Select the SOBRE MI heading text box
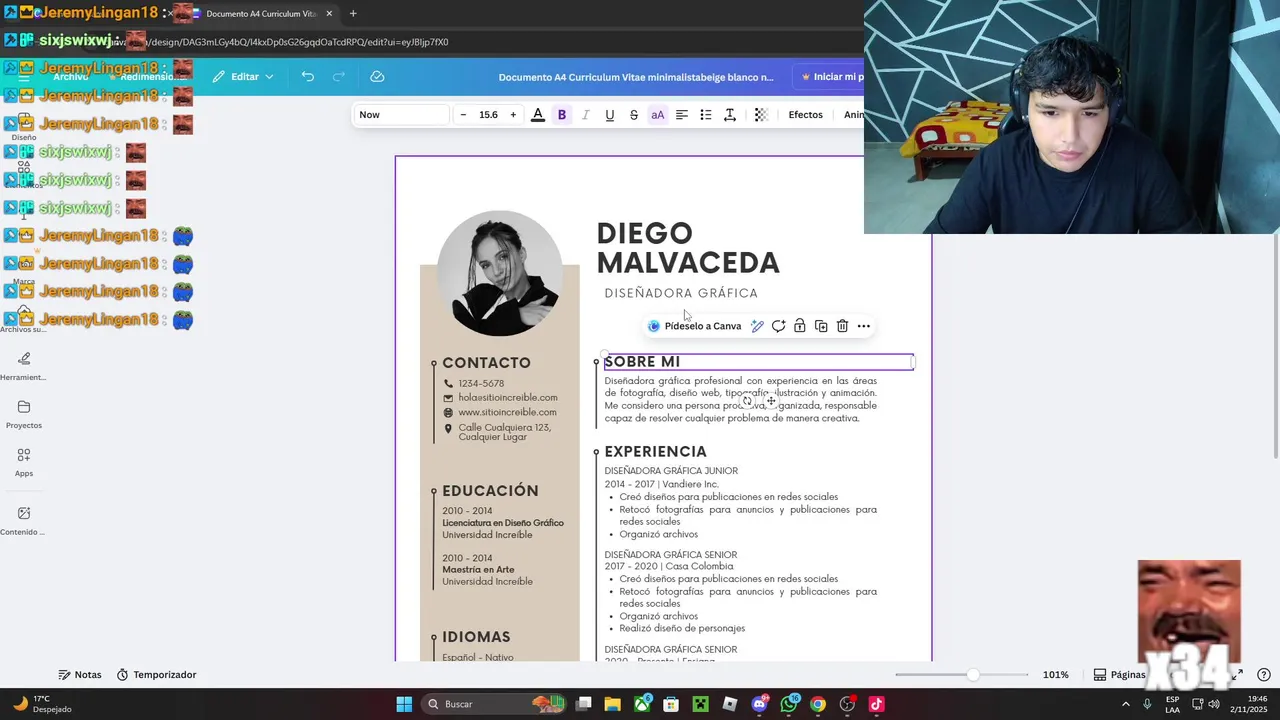Viewport: 1280px width, 720px height. (x=758, y=362)
